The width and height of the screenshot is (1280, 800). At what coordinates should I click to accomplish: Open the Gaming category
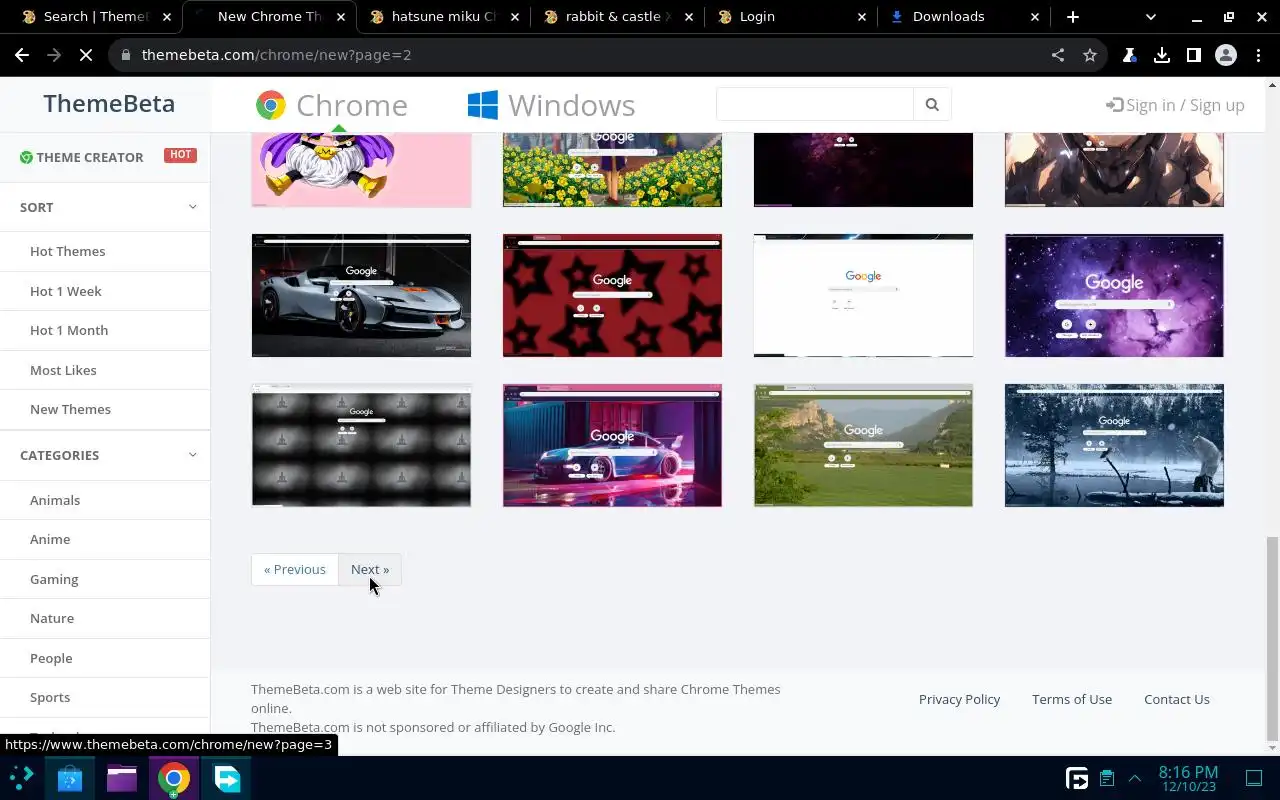pos(54,579)
